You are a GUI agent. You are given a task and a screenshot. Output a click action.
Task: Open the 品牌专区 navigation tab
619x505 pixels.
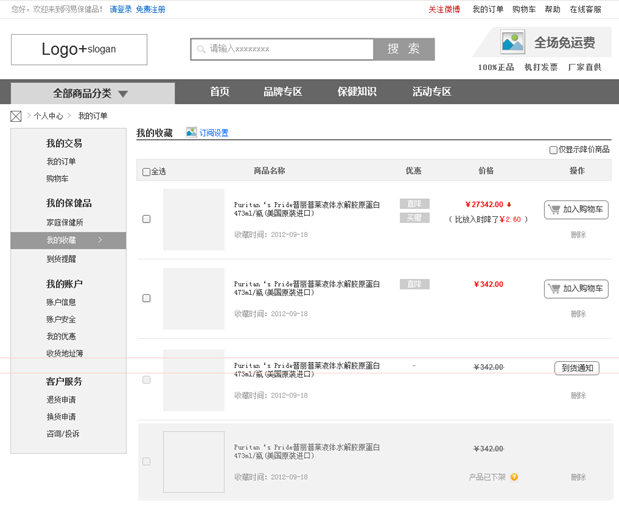tap(282, 92)
